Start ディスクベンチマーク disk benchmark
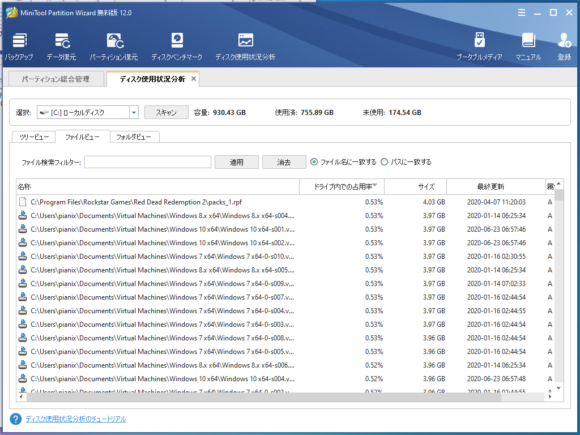Viewport: 580px width, 435px height. click(177, 47)
